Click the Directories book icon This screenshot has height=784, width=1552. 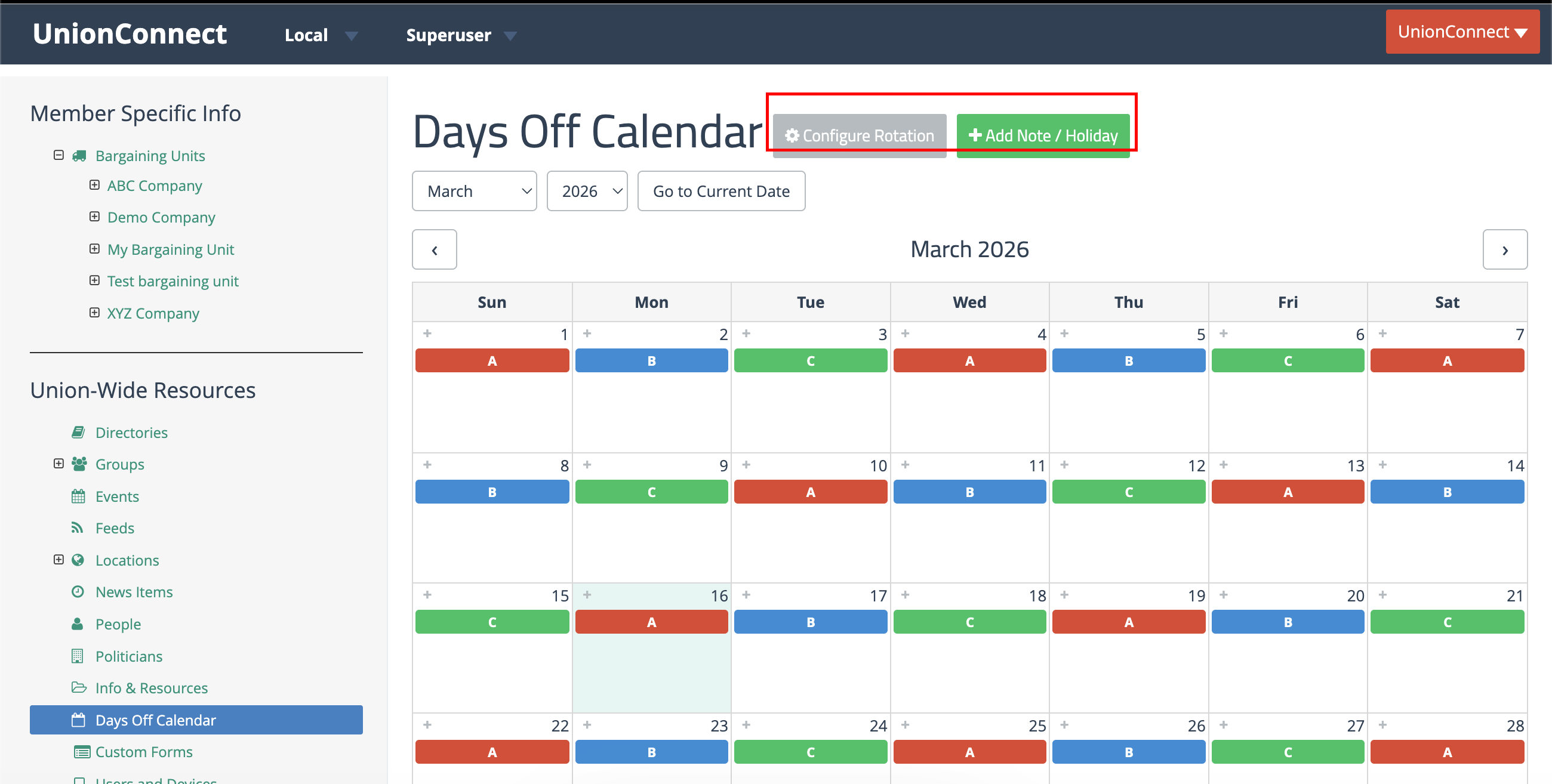point(78,432)
